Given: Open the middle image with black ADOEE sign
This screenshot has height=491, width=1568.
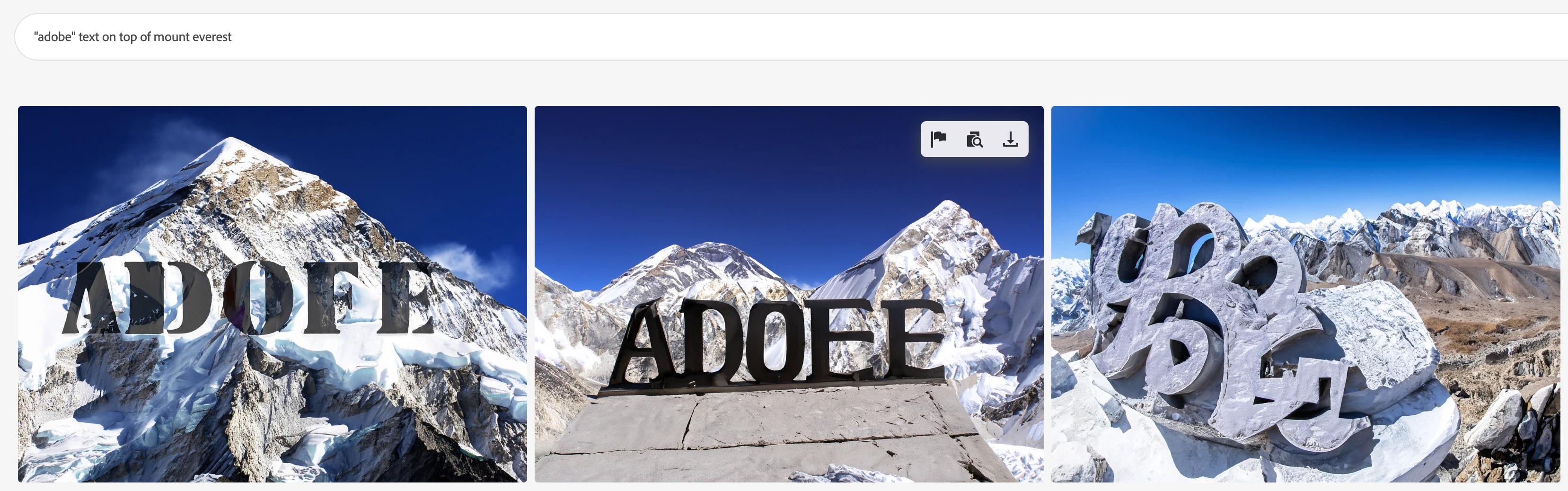Looking at the screenshot, I should click(789, 294).
